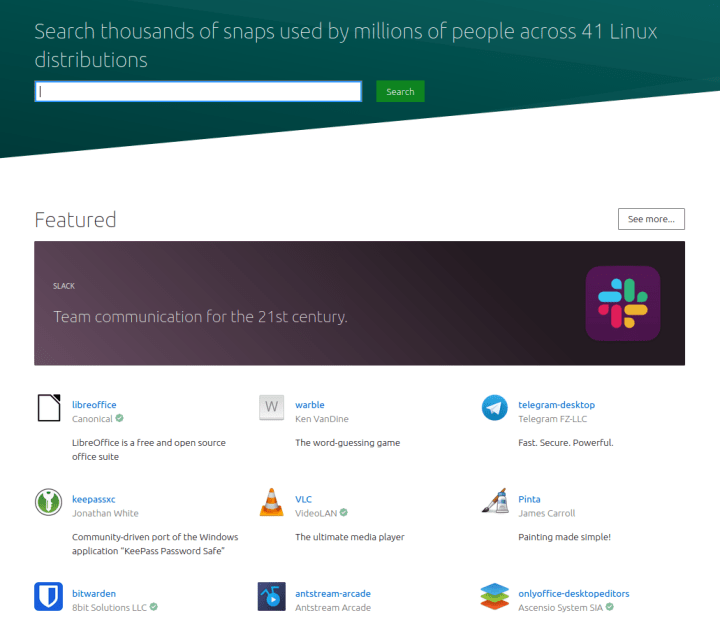Click the text 'Fast. Secure. Powerful.'
Viewport: 720px width, 621px height.
pyautogui.click(x=566, y=443)
